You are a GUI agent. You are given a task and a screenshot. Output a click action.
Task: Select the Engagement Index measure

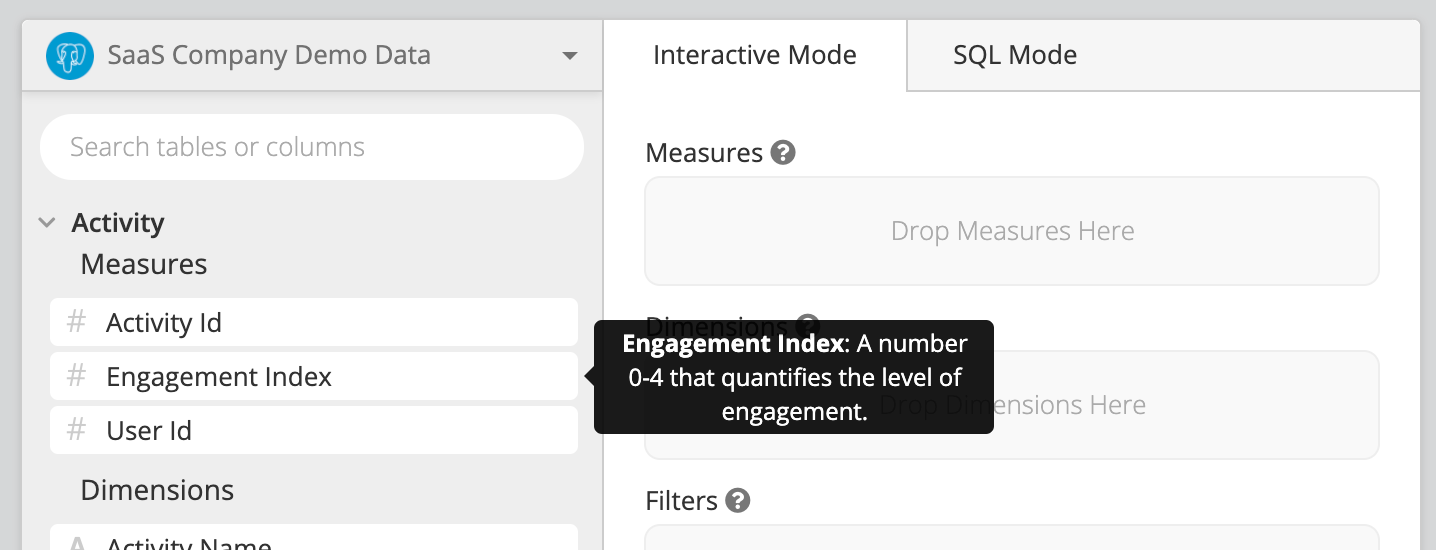coord(314,376)
